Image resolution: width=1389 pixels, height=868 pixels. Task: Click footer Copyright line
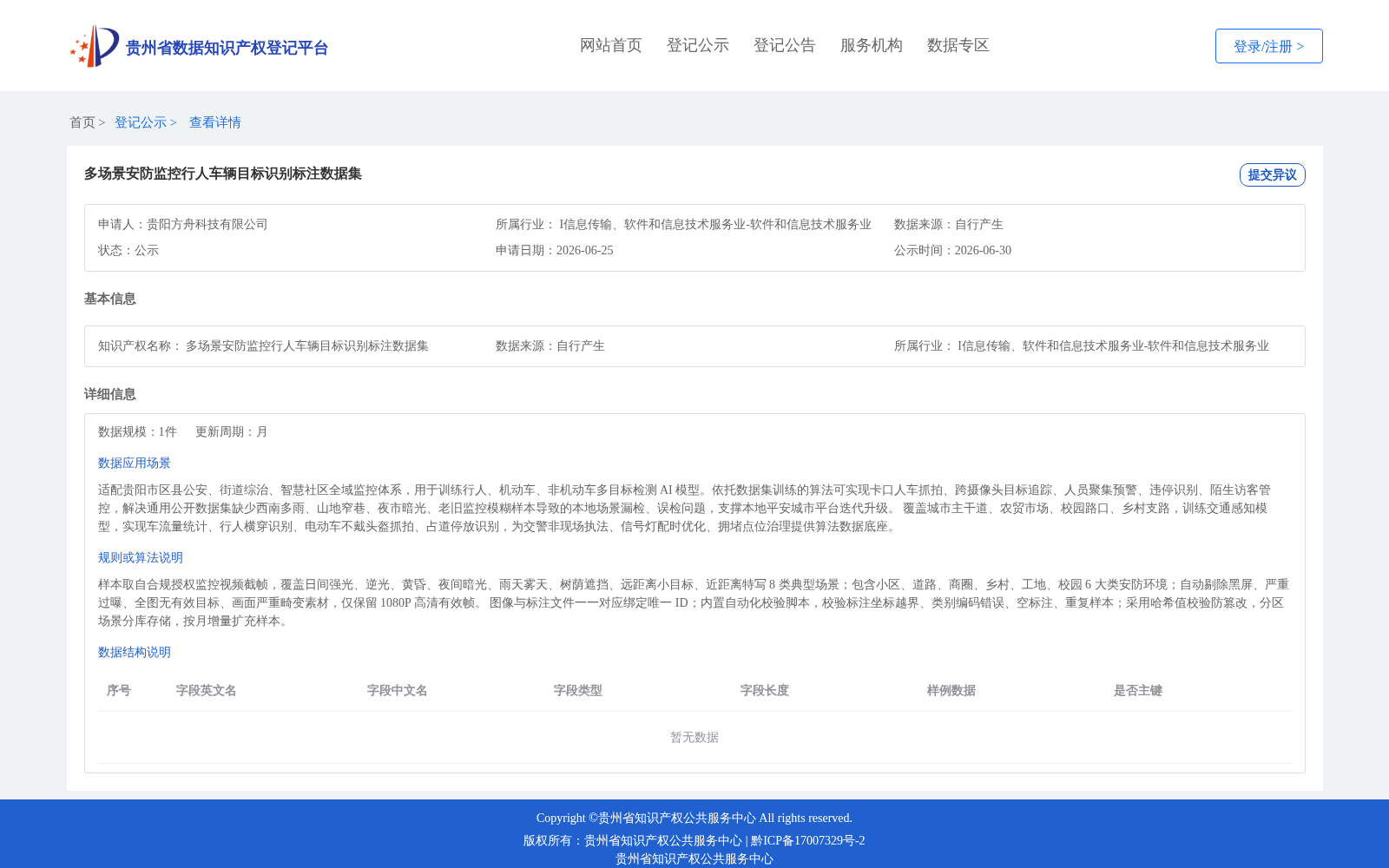[x=694, y=818]
